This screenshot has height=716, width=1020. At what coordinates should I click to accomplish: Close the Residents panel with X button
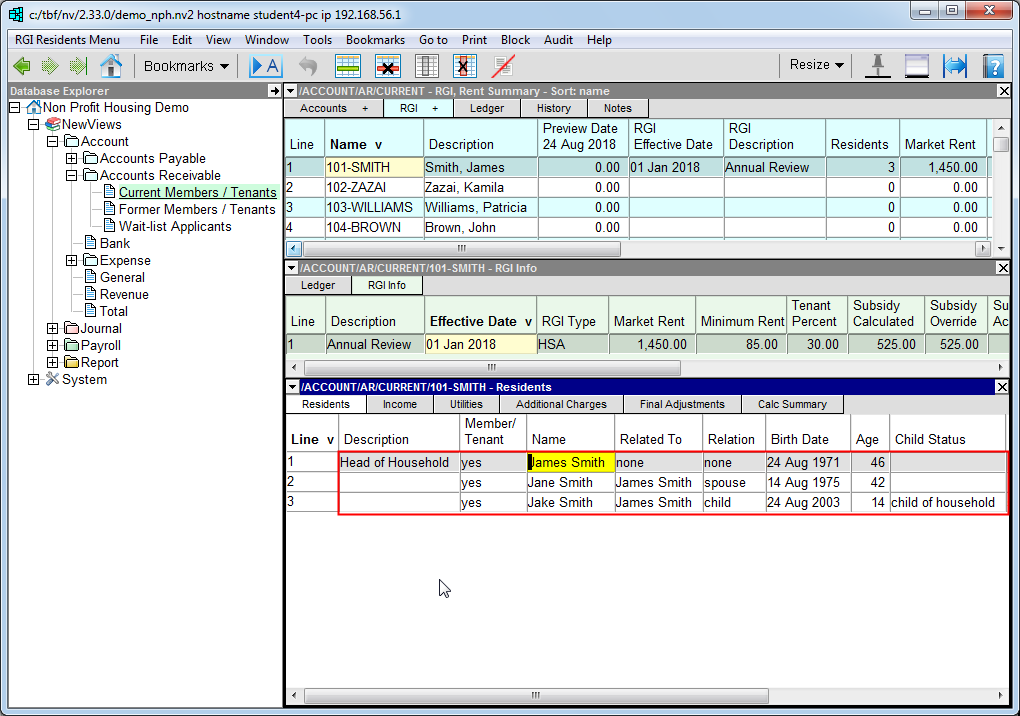click(1004, 387)
